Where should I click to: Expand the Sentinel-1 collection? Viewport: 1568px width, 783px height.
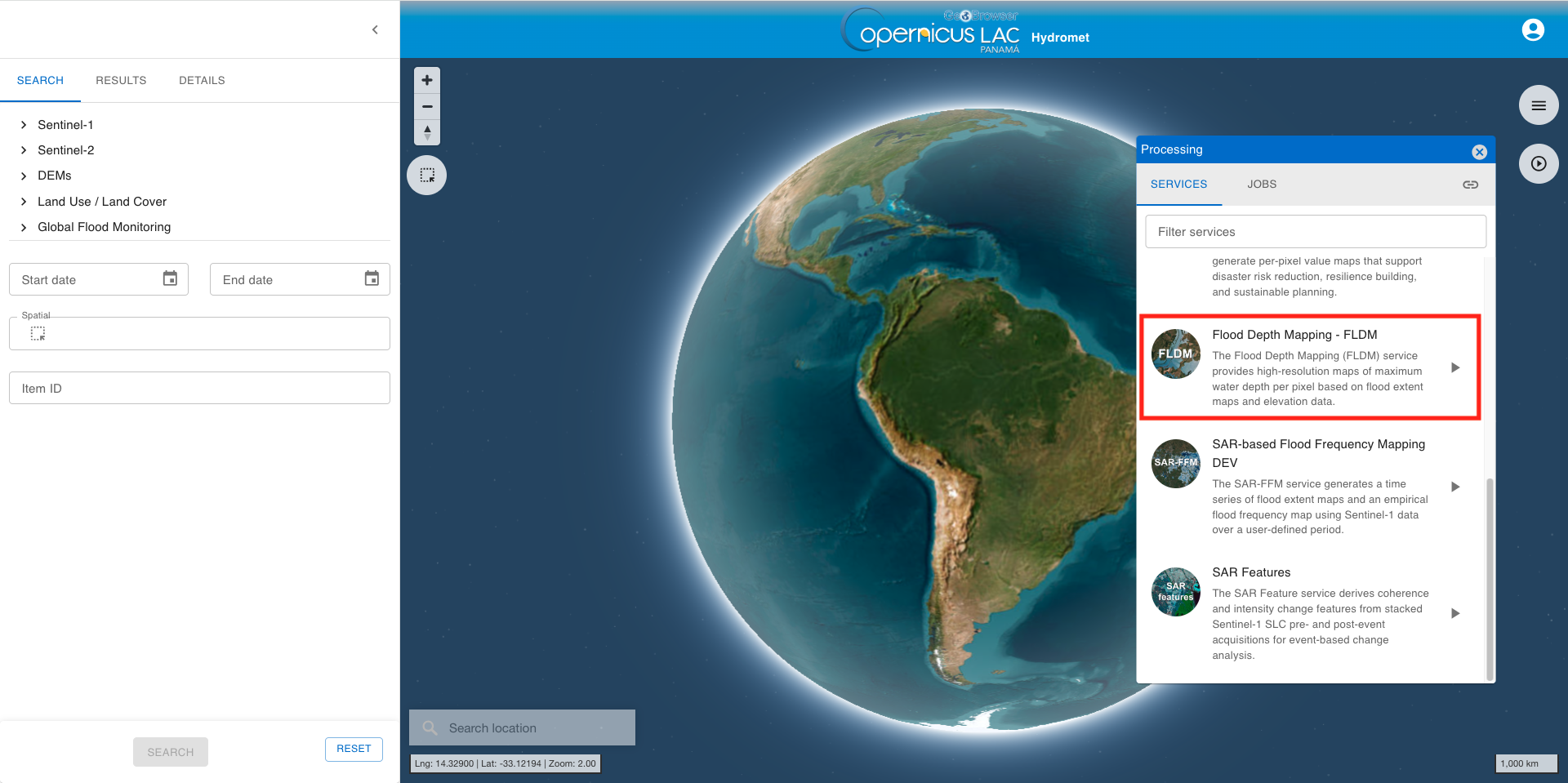click(x=24, y=125)
